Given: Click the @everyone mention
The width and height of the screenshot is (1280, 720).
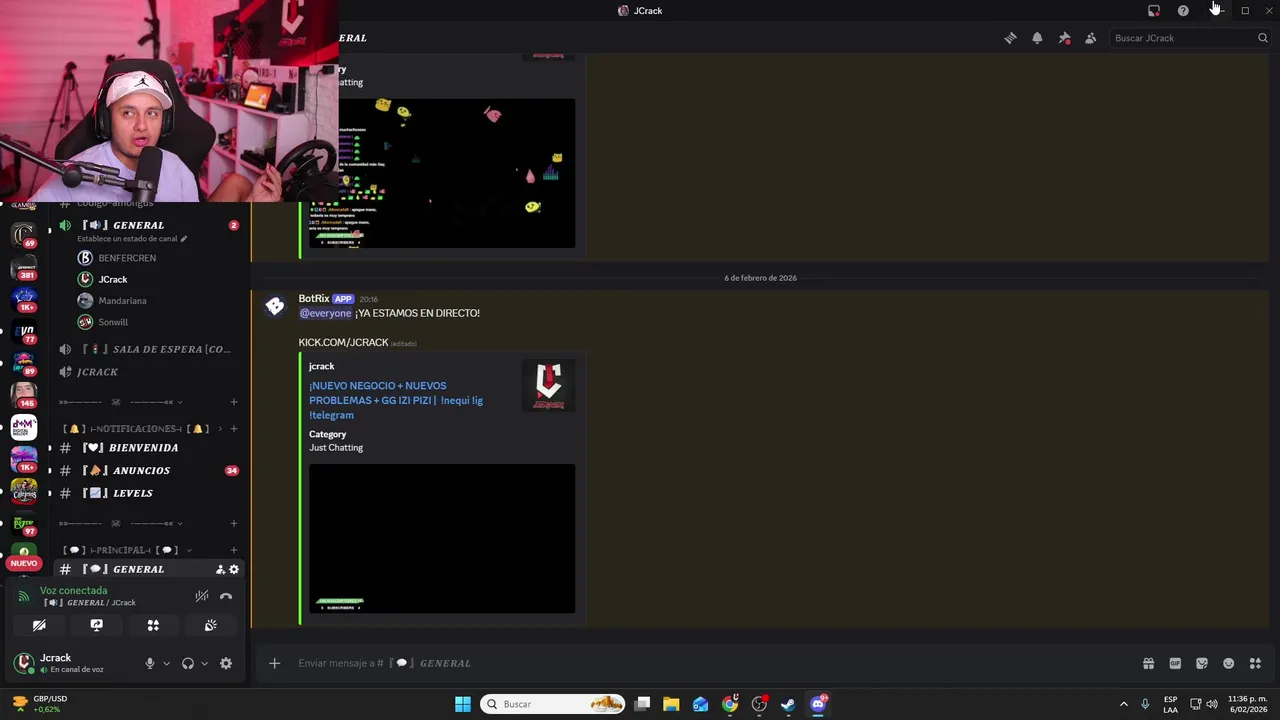Looking at the screenshot, I should click(x=325, y=313).
